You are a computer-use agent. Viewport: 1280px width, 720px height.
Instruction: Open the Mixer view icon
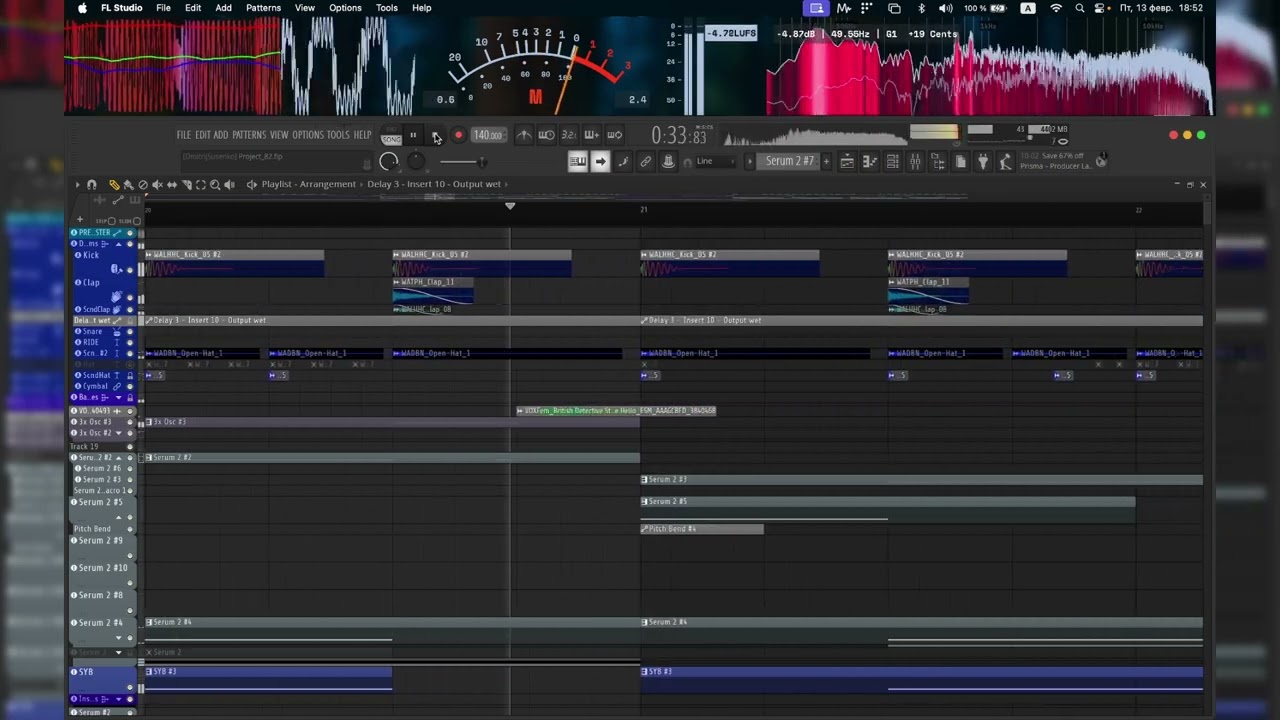915,161
